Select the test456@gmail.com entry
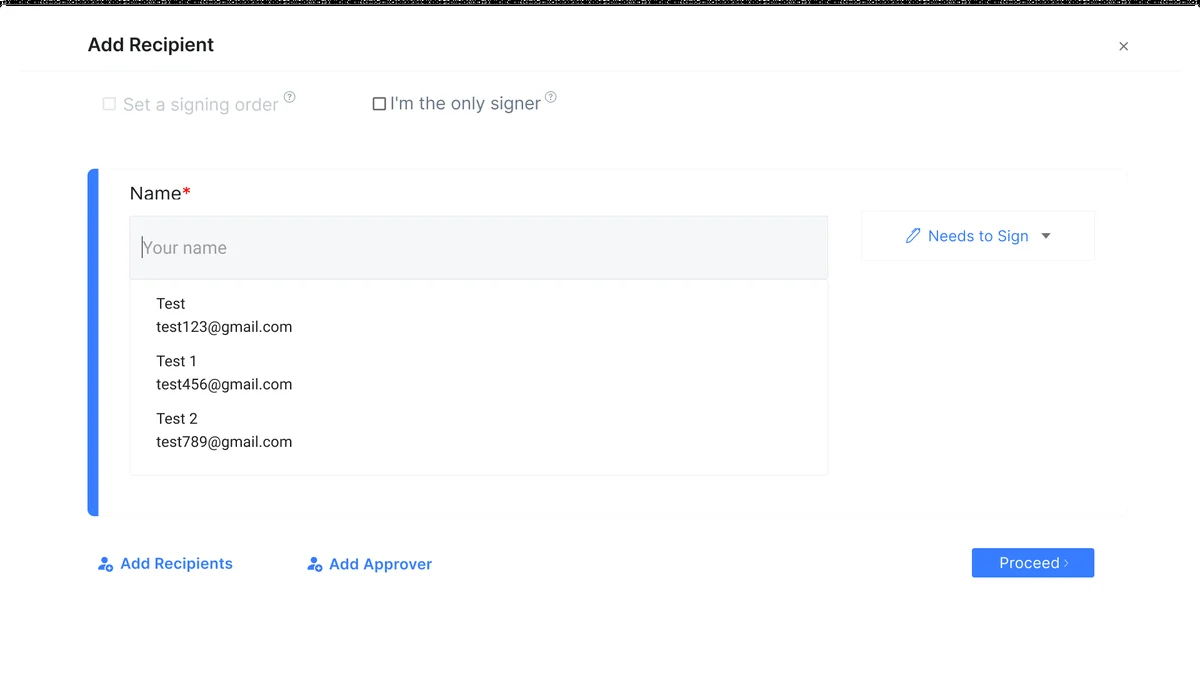1200x675 pixels. (x=224, y=384)
